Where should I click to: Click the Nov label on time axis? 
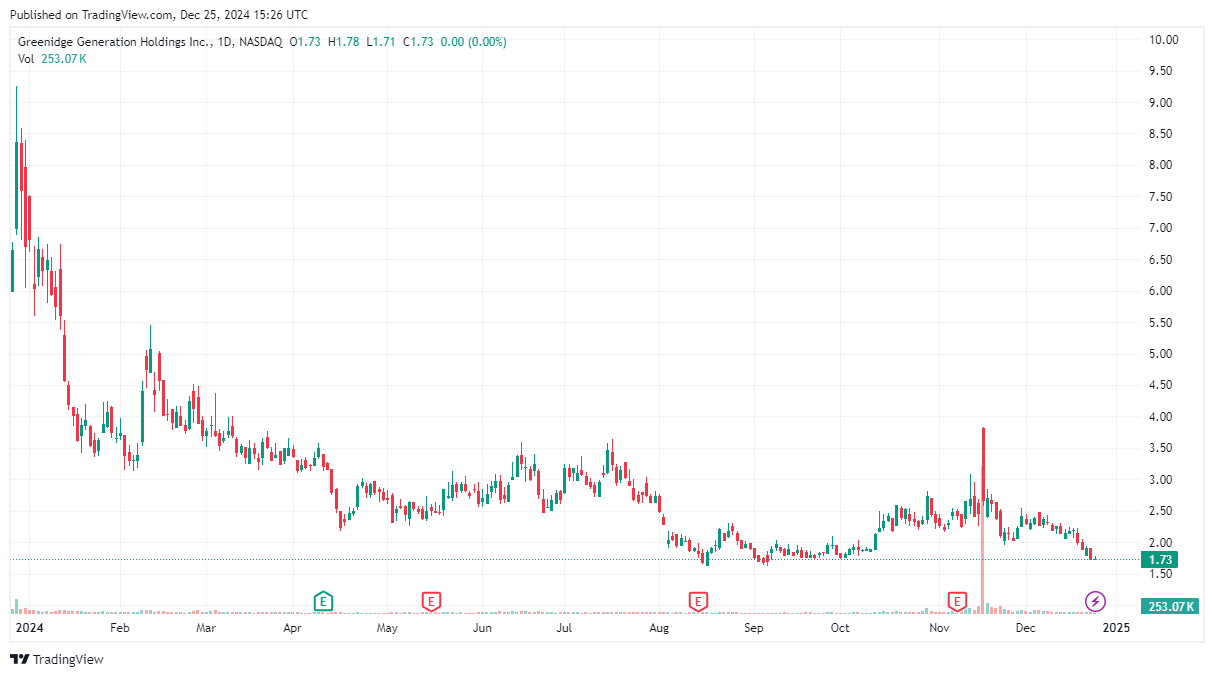(x=938, y=628)
